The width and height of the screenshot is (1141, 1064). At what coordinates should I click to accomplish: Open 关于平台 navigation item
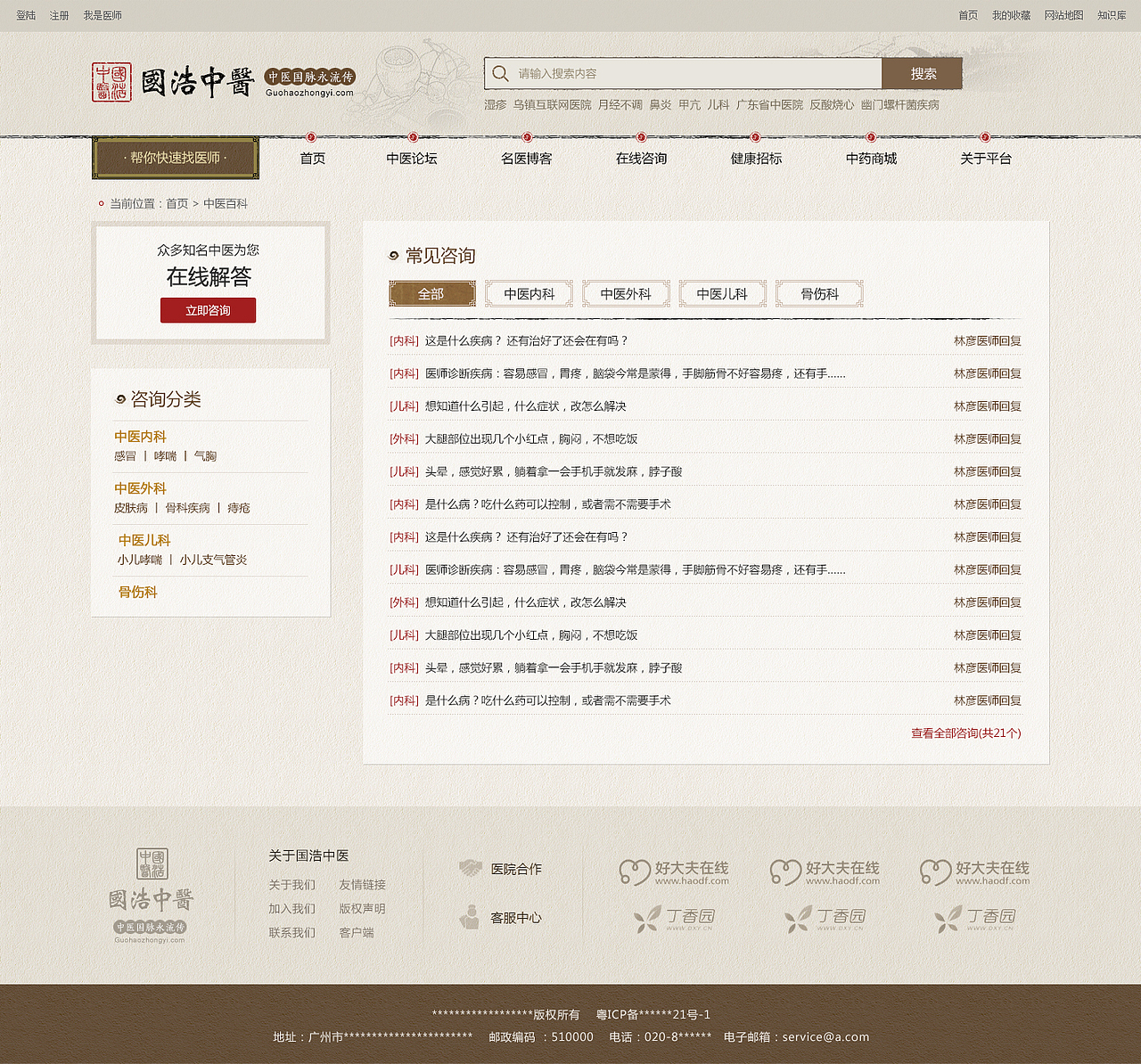[x=986, y=158]
